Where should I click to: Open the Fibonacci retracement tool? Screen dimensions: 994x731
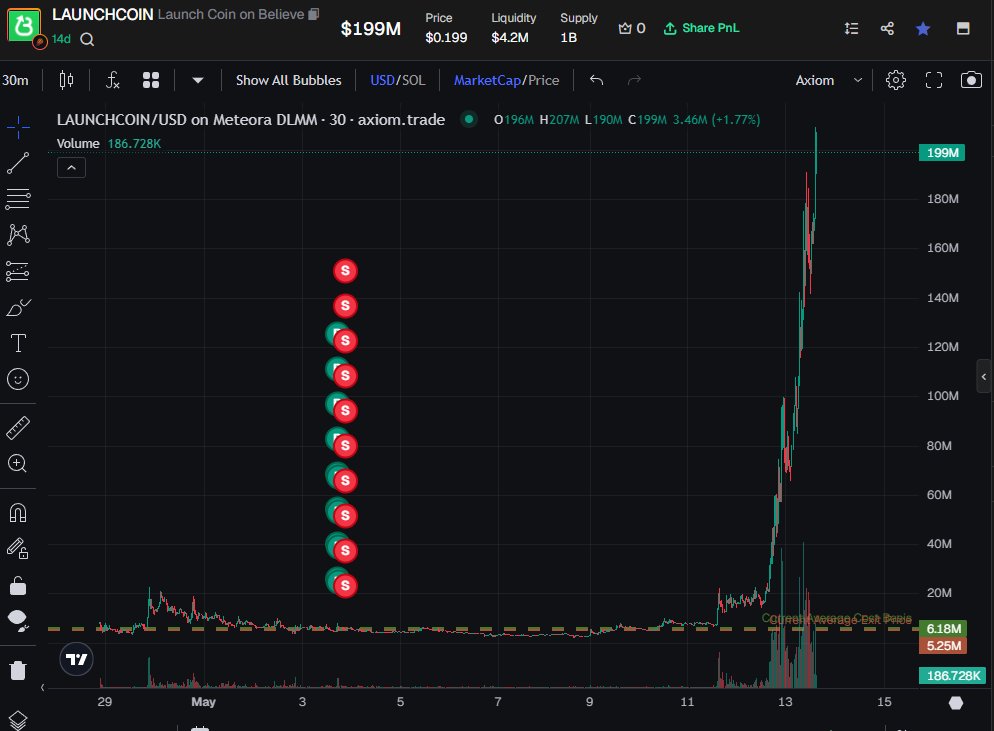(x=18, y=199)
